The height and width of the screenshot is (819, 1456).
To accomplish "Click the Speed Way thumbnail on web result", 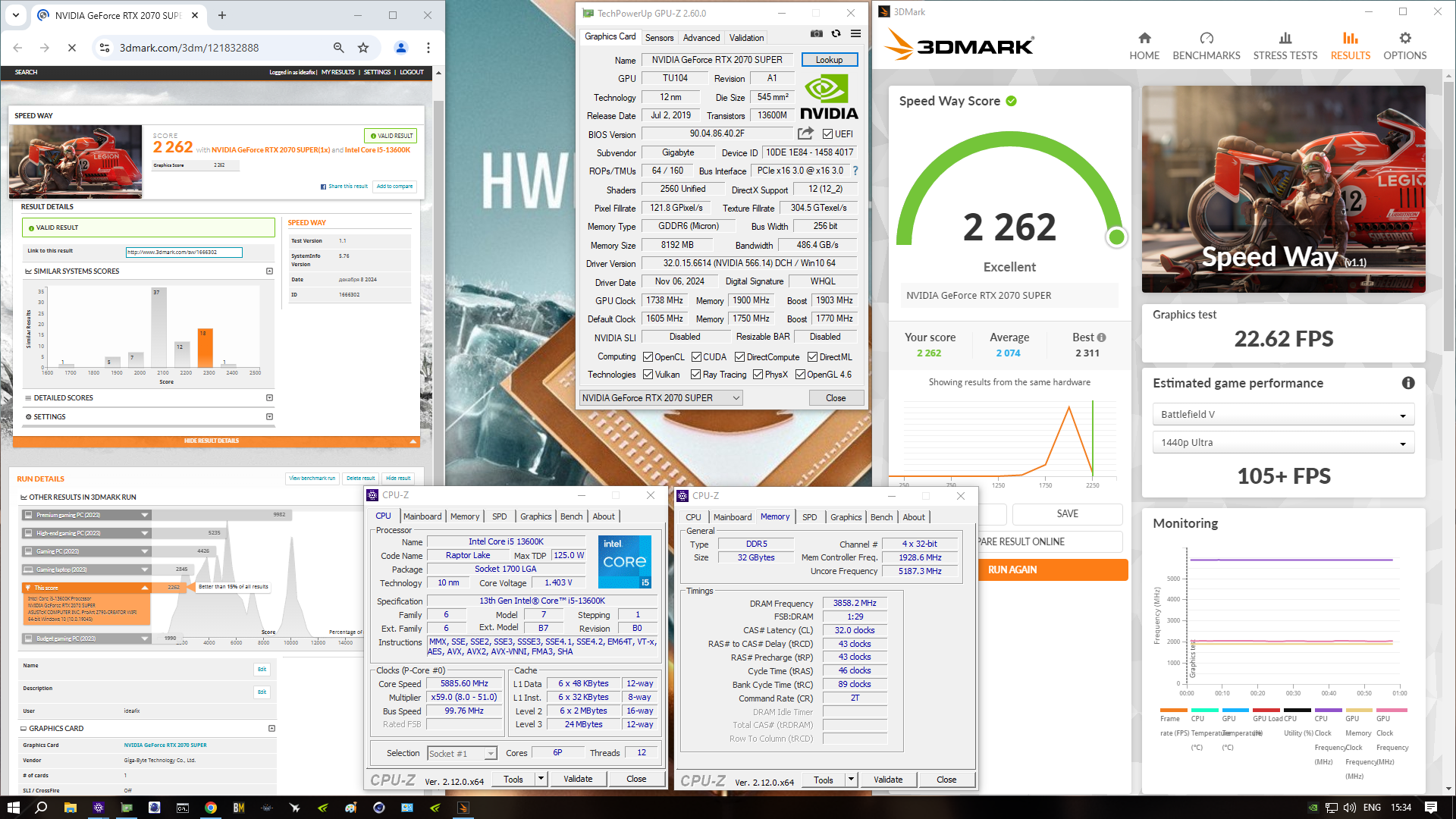I will pyautogui.click(x=75, y=162).
